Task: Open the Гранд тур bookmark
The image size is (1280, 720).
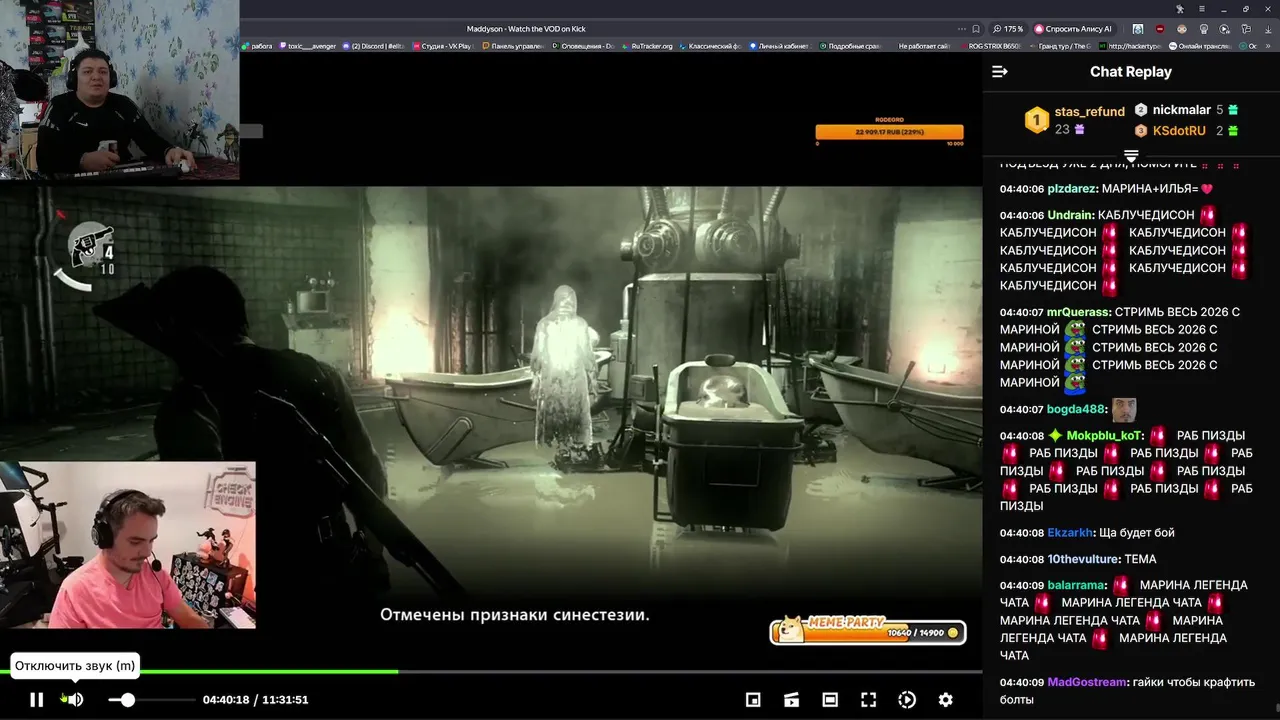Action: click(1061, 46)
